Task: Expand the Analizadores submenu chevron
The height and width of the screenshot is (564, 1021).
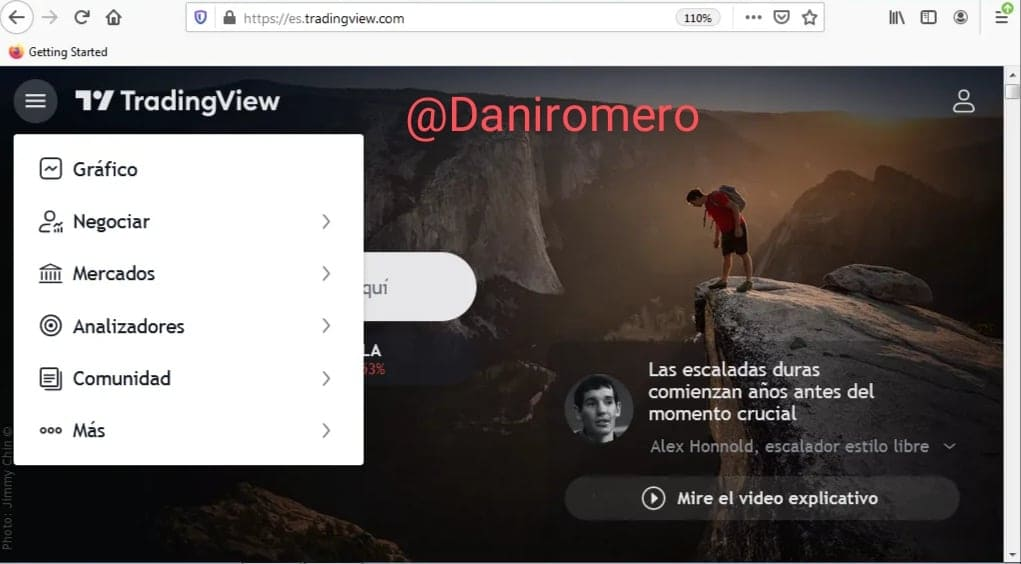Action: tap(326, 326)
